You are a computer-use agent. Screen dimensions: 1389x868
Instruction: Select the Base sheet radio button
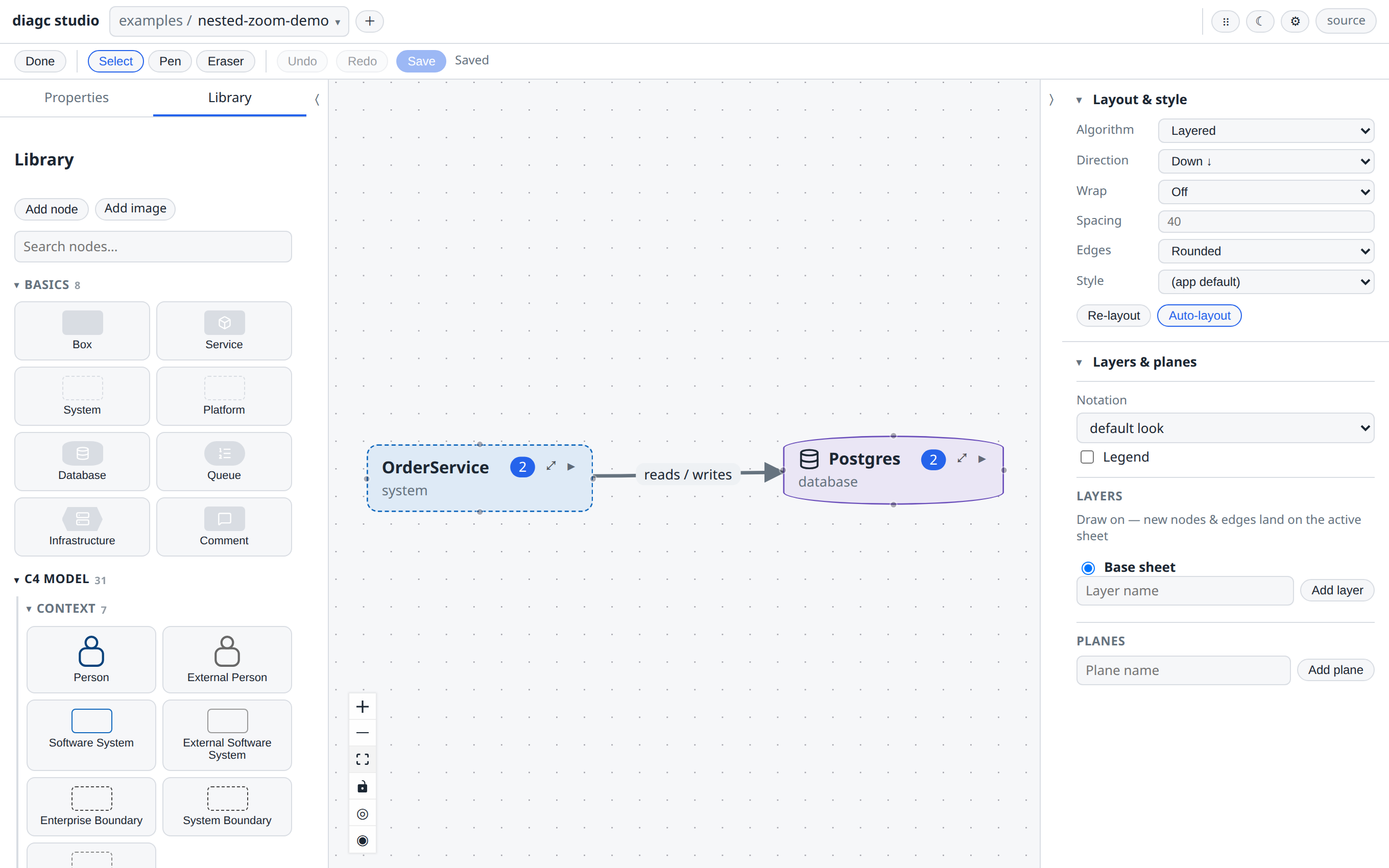1088,568
